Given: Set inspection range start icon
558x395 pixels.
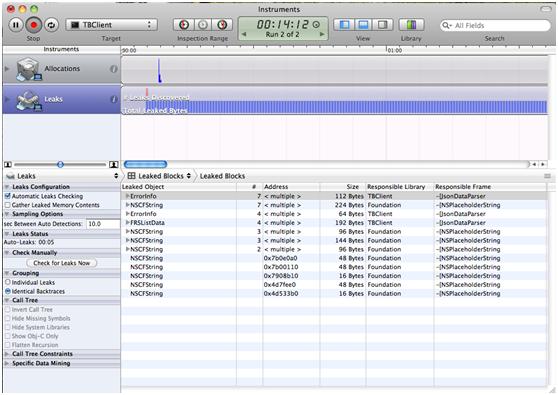Looking at the screenshot, I should (184, 25).
